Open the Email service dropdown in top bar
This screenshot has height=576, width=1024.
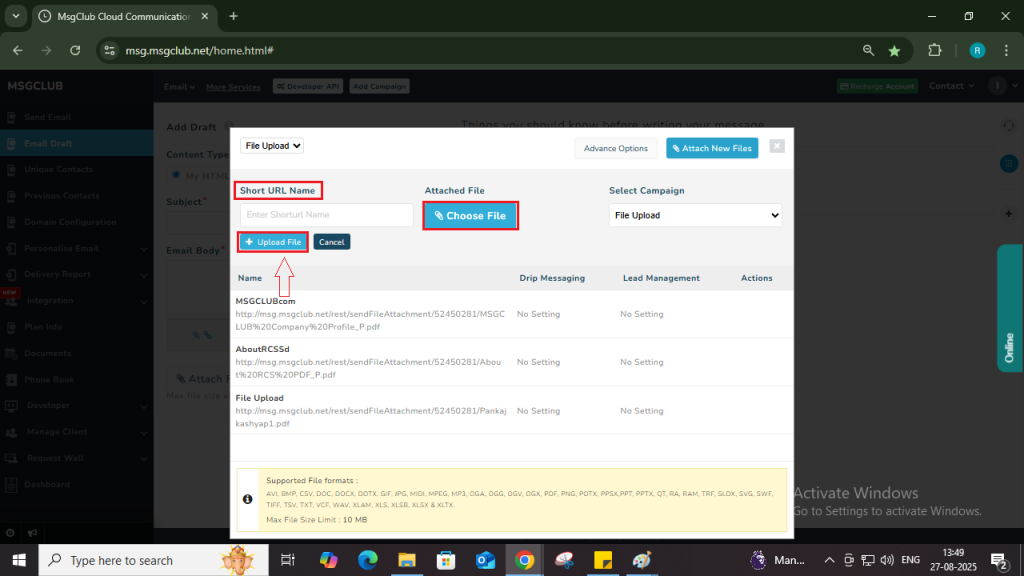pos(179,86)
